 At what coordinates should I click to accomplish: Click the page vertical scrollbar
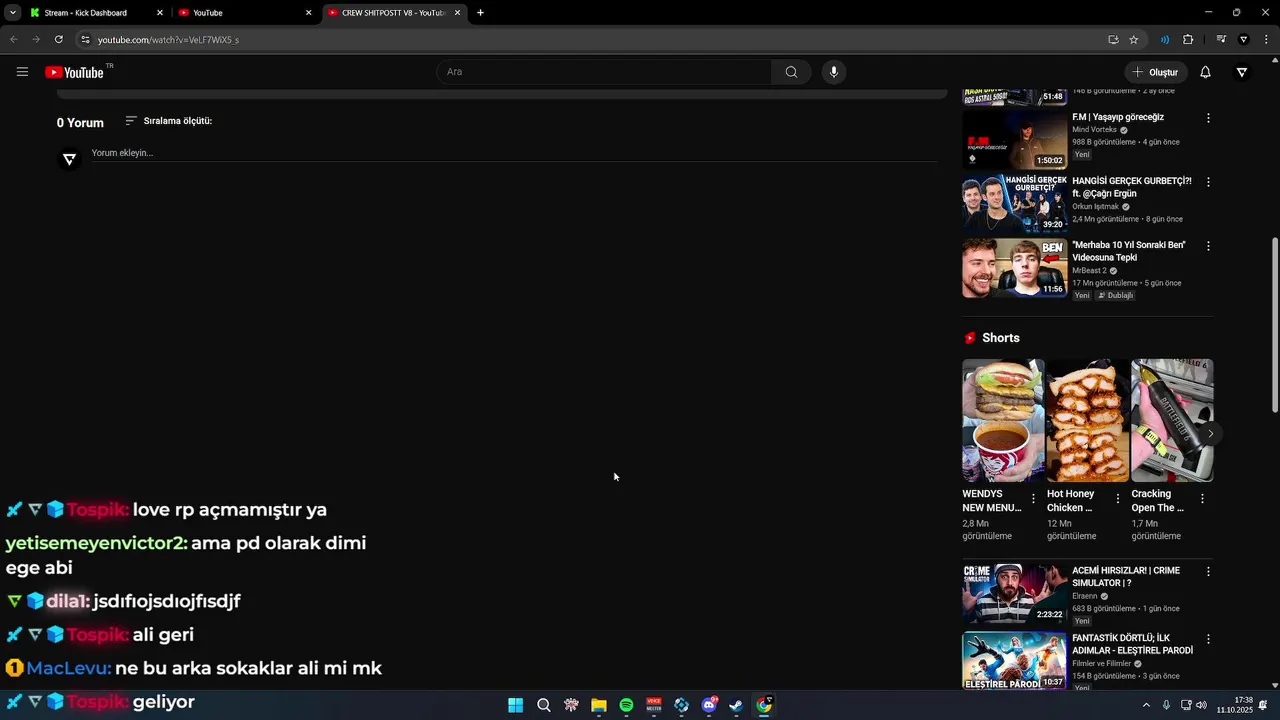coord(1274,325)
